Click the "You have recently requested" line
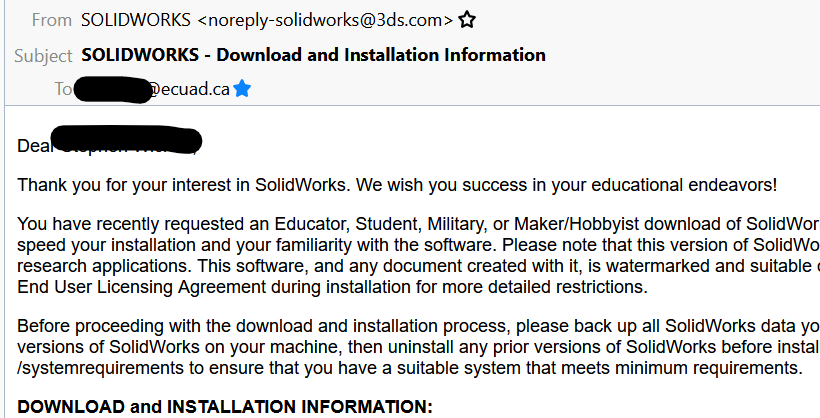 [418, 224]
